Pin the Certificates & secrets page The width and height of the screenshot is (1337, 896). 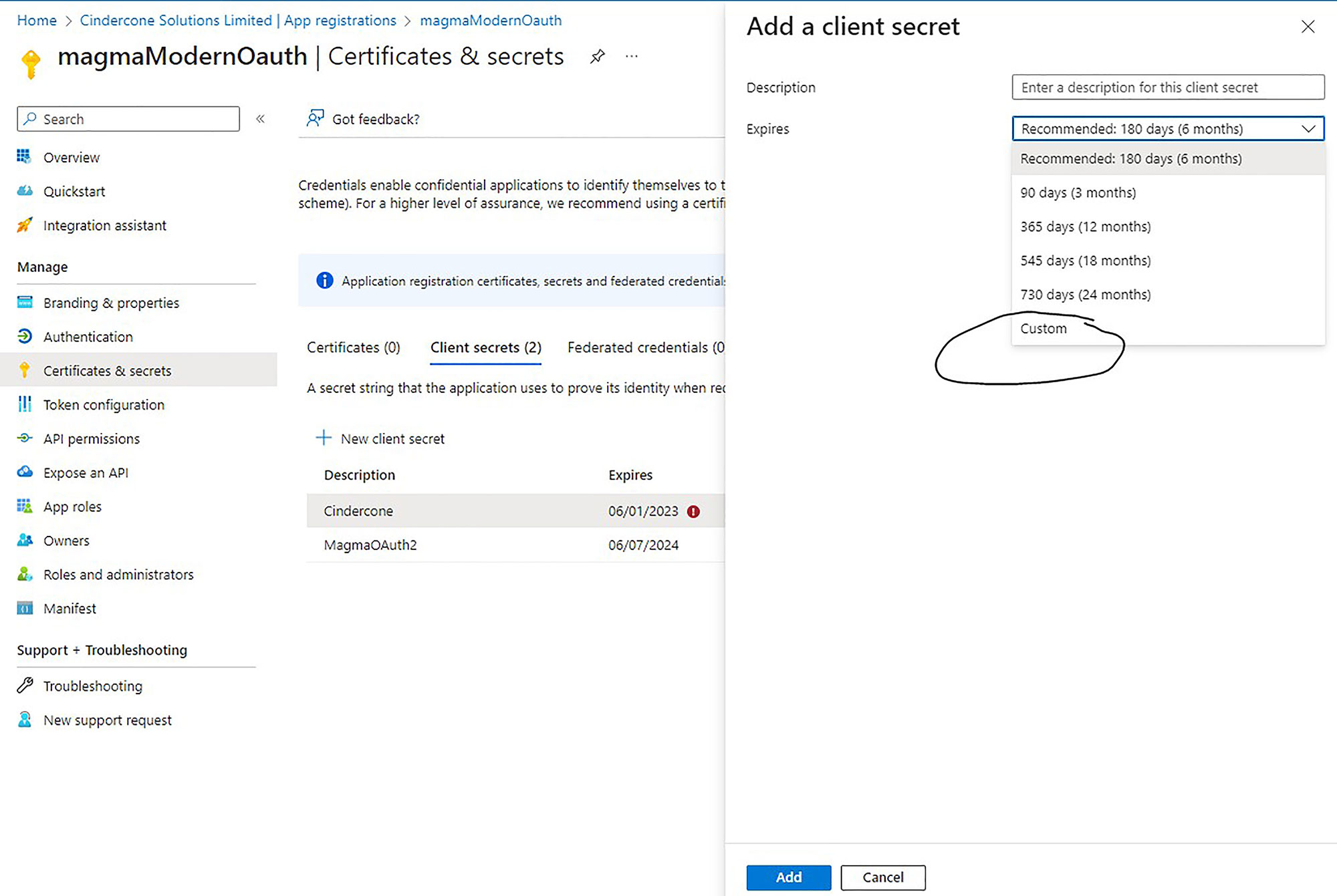click(597, 57)
